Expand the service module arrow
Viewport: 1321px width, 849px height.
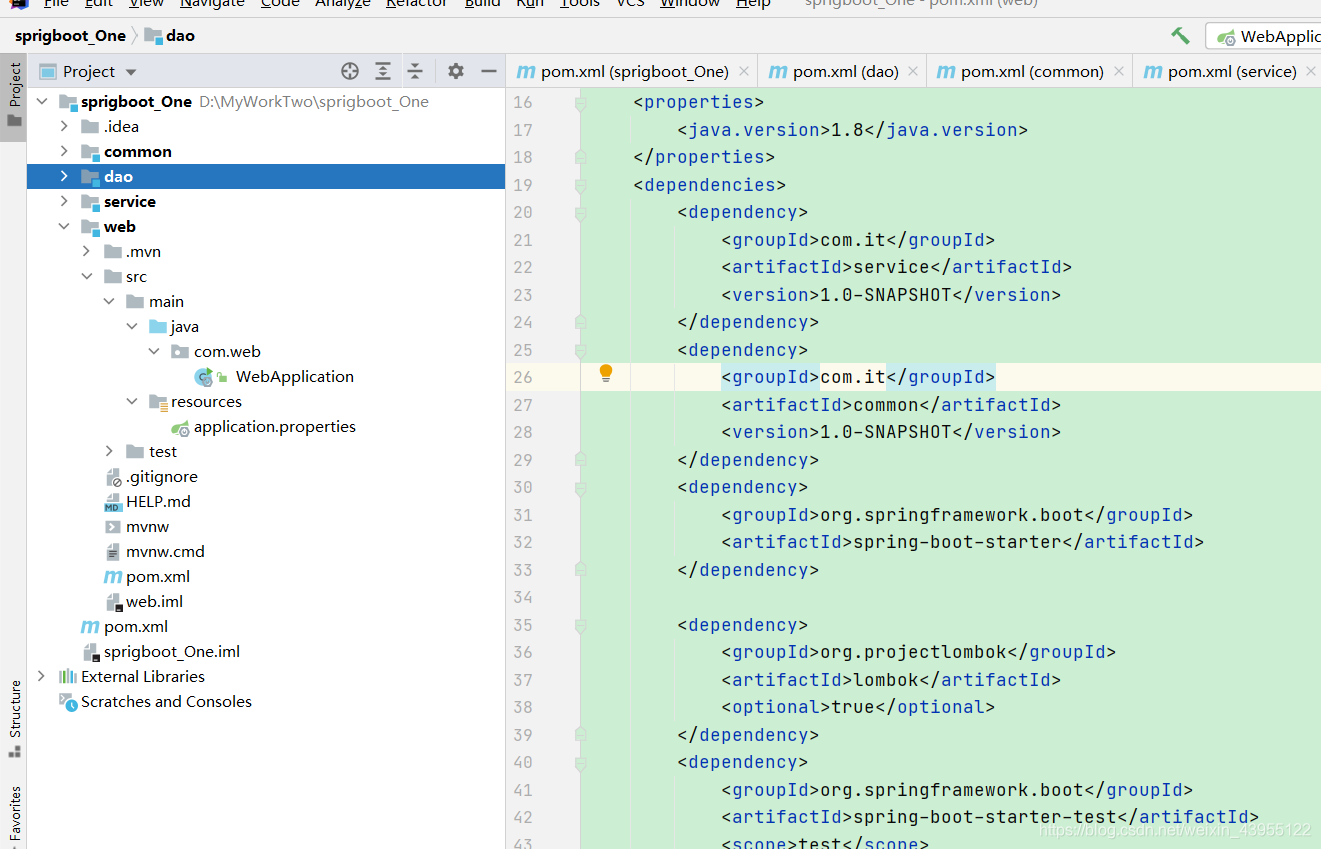coord(64,201)
